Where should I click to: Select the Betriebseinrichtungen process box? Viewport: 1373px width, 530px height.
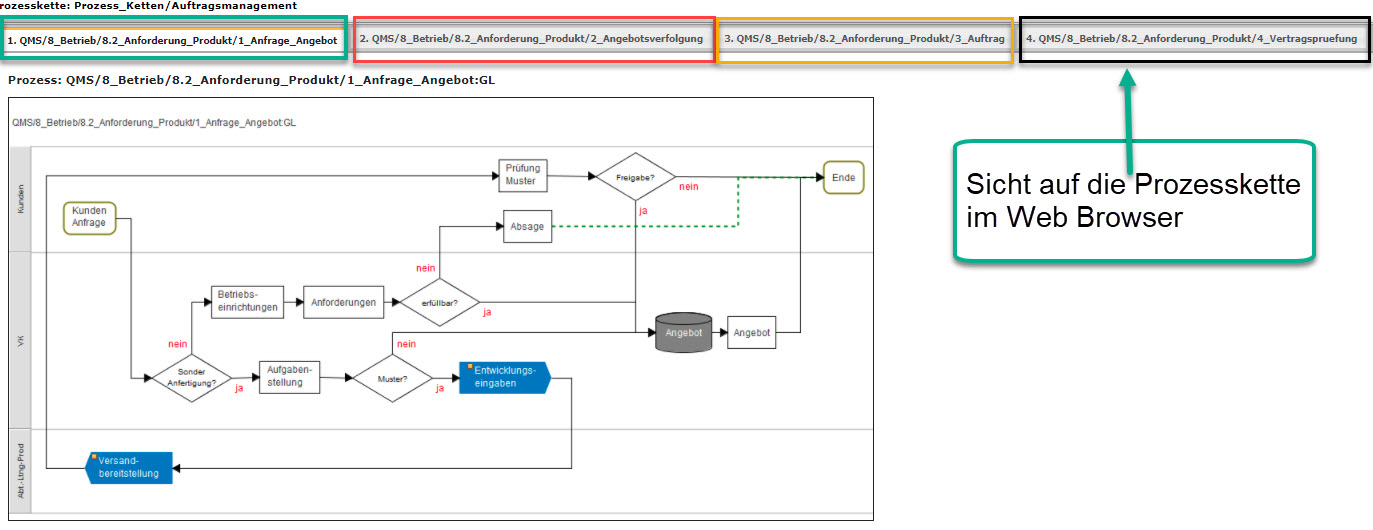[x=247, y=302]
